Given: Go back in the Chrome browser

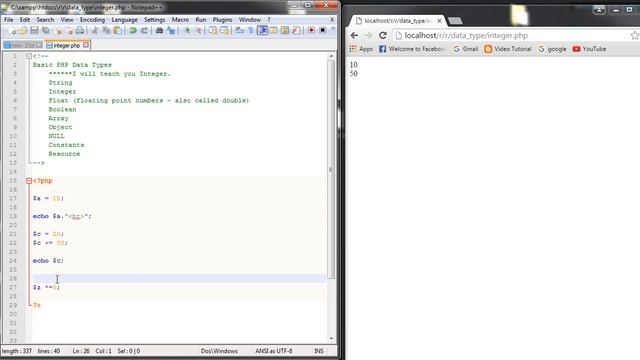Looking at the screenshot, I should [x=354, y=36].
